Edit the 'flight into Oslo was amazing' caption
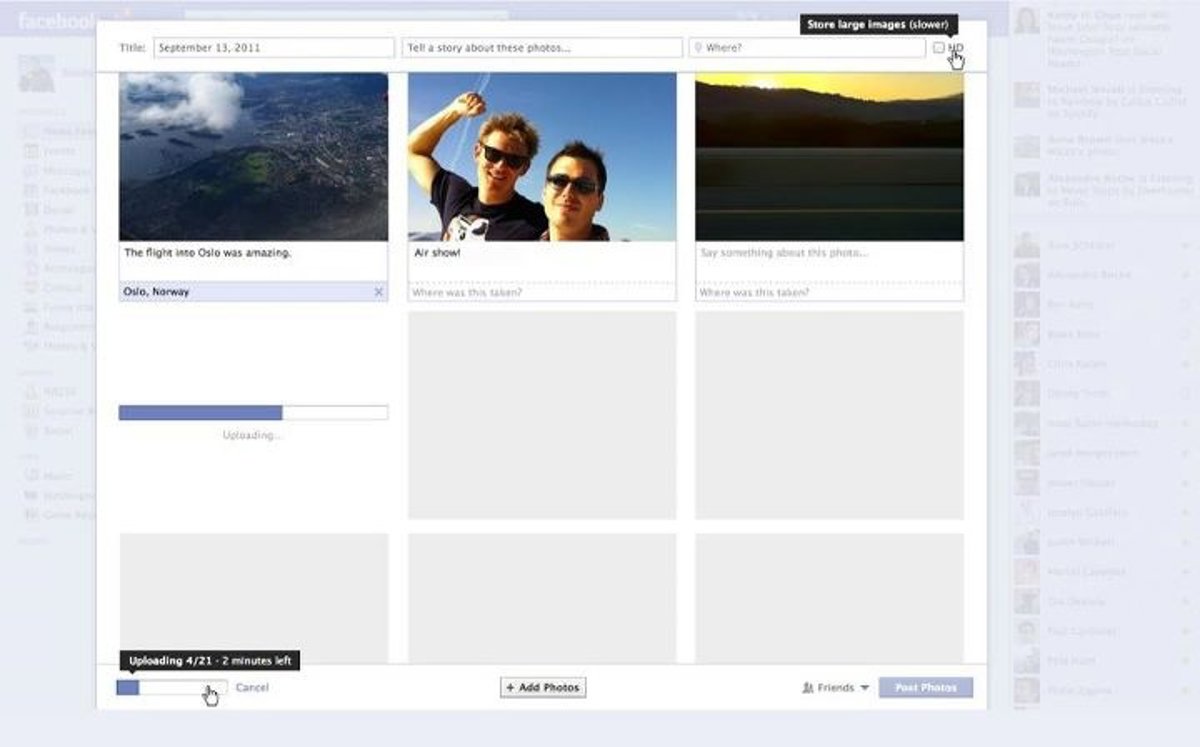 [x=253, y=260]
